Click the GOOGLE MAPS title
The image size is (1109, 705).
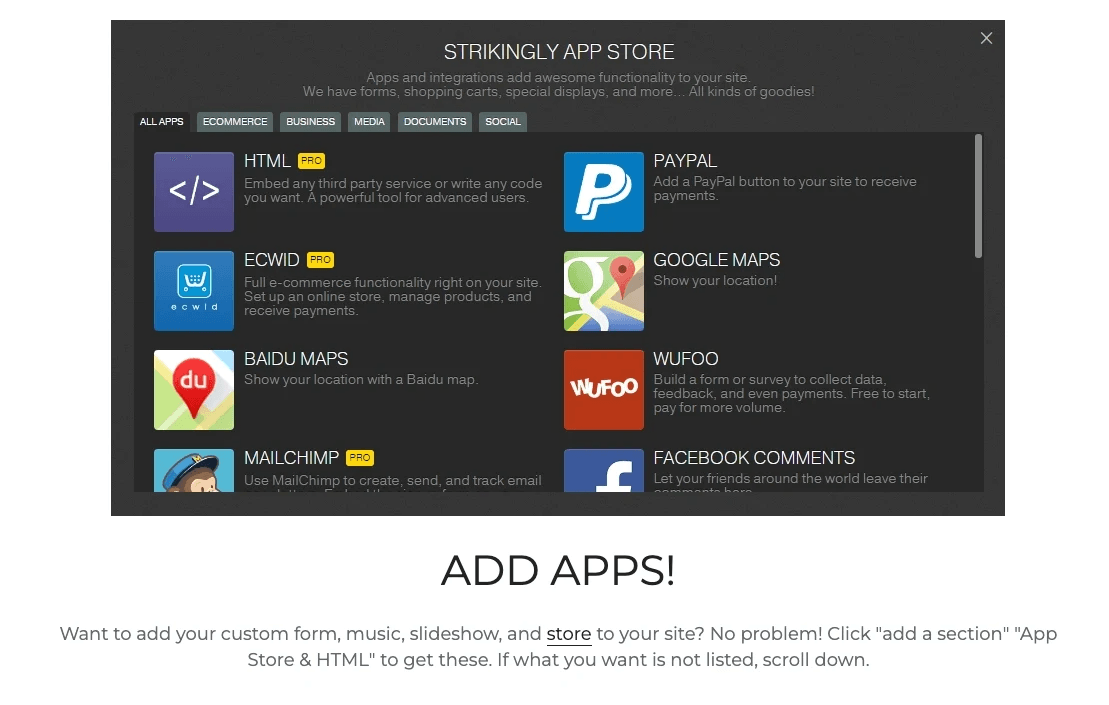coord(716,260)
